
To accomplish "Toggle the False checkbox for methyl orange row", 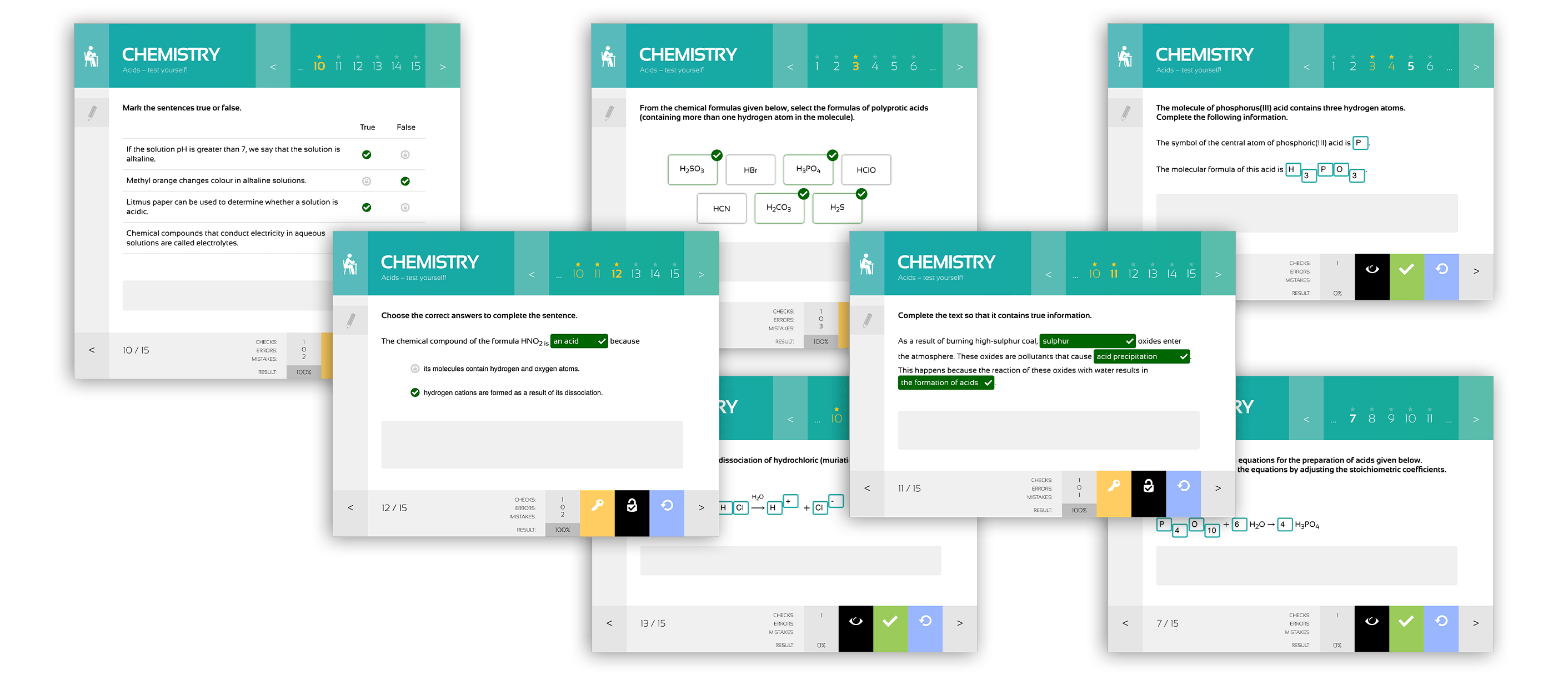I will (406, 180).
